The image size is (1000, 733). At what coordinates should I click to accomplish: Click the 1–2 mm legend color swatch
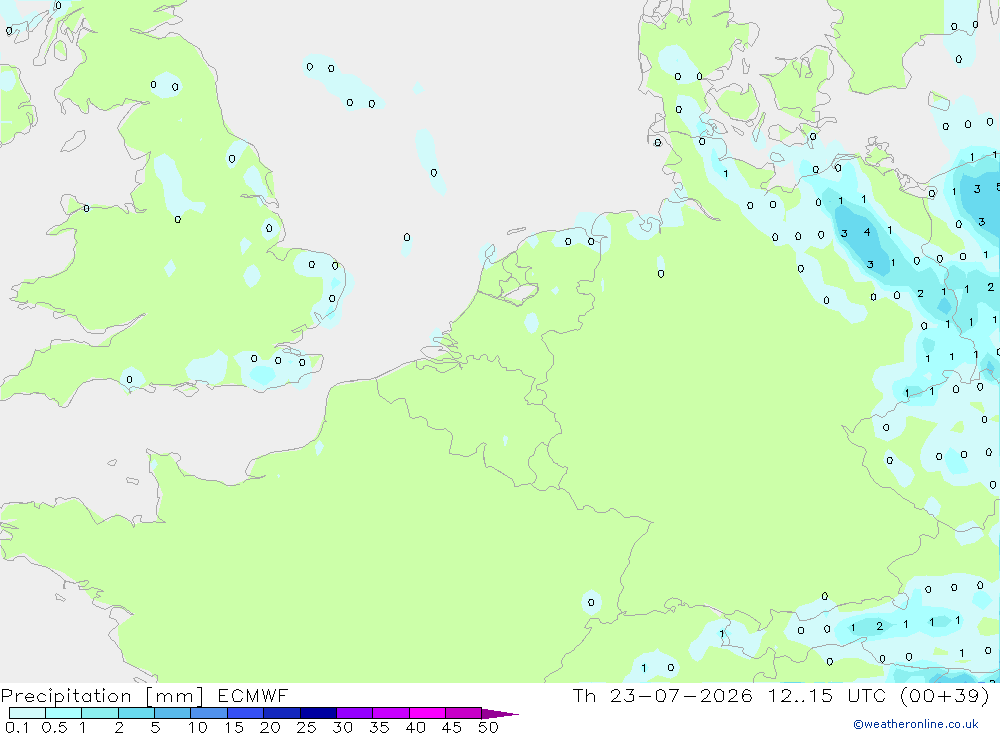pyautogui.click(x=100, y=713)
